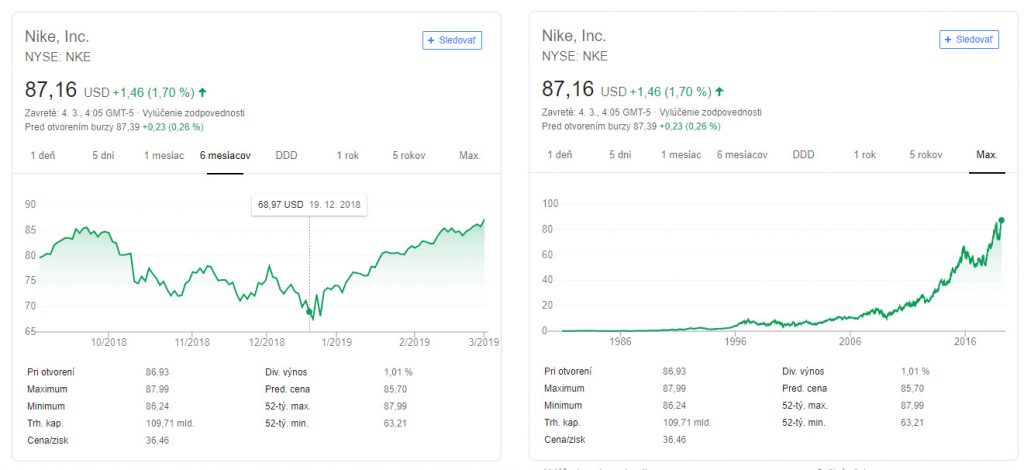
Task: Select 6 mesiacov tab in right chart
Action: coord(742,156)
